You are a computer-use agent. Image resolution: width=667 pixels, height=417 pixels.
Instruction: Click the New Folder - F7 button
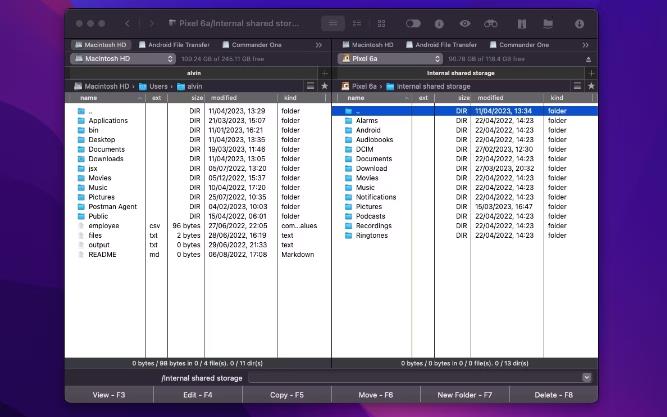465,395
